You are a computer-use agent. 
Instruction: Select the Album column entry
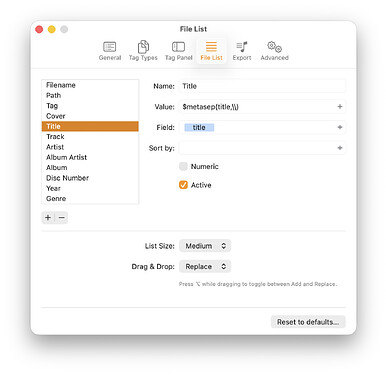90,168
